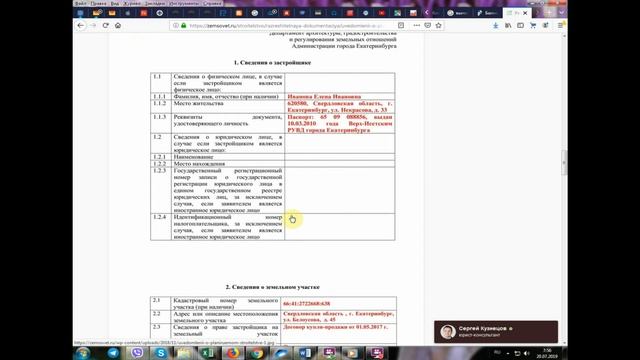Viewport: 640px width, 360px height.
Task: Click the Наименование row label
Action: click(x=193, y=157)
